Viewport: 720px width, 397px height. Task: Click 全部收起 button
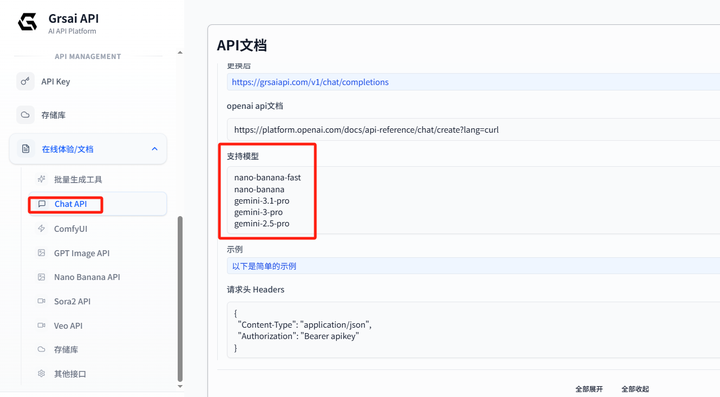[635, 389]
